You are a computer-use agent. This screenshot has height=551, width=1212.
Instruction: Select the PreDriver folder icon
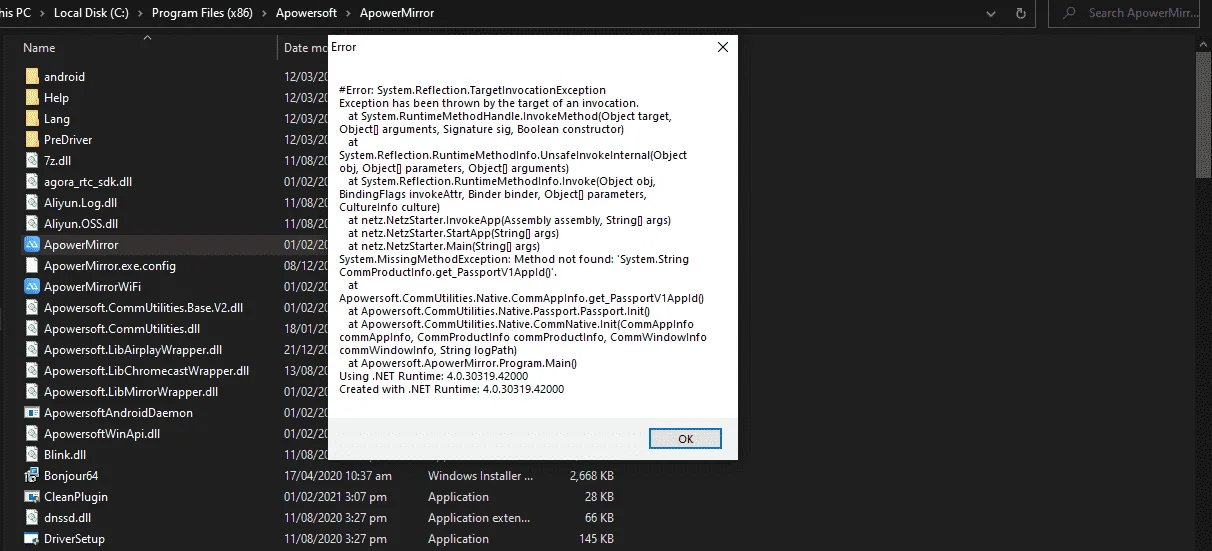pos(32,139)
